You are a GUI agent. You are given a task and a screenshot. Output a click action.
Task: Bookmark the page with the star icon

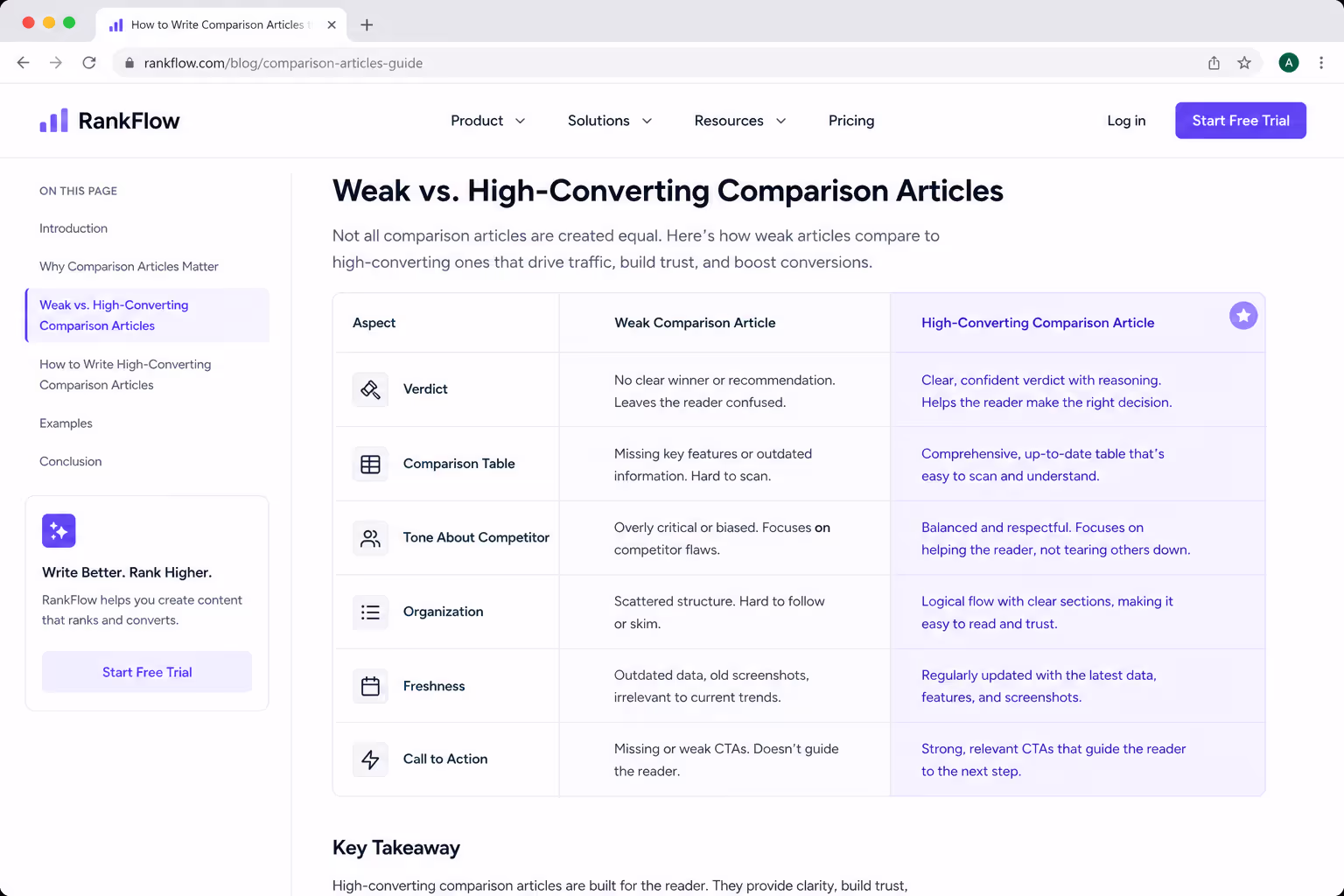(1244, 63)
